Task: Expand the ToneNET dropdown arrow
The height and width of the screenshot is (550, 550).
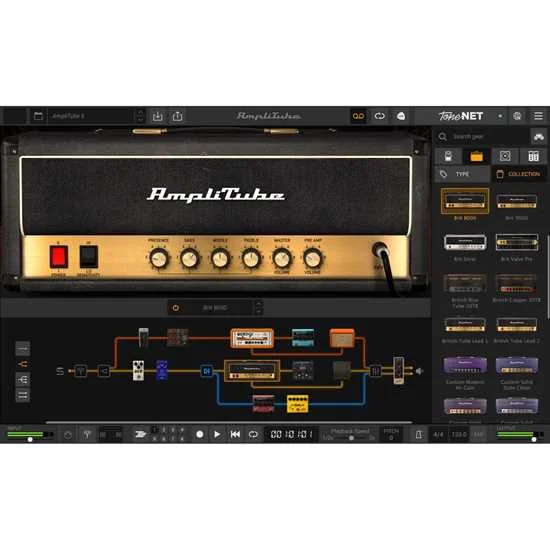Action: point(500,116)
